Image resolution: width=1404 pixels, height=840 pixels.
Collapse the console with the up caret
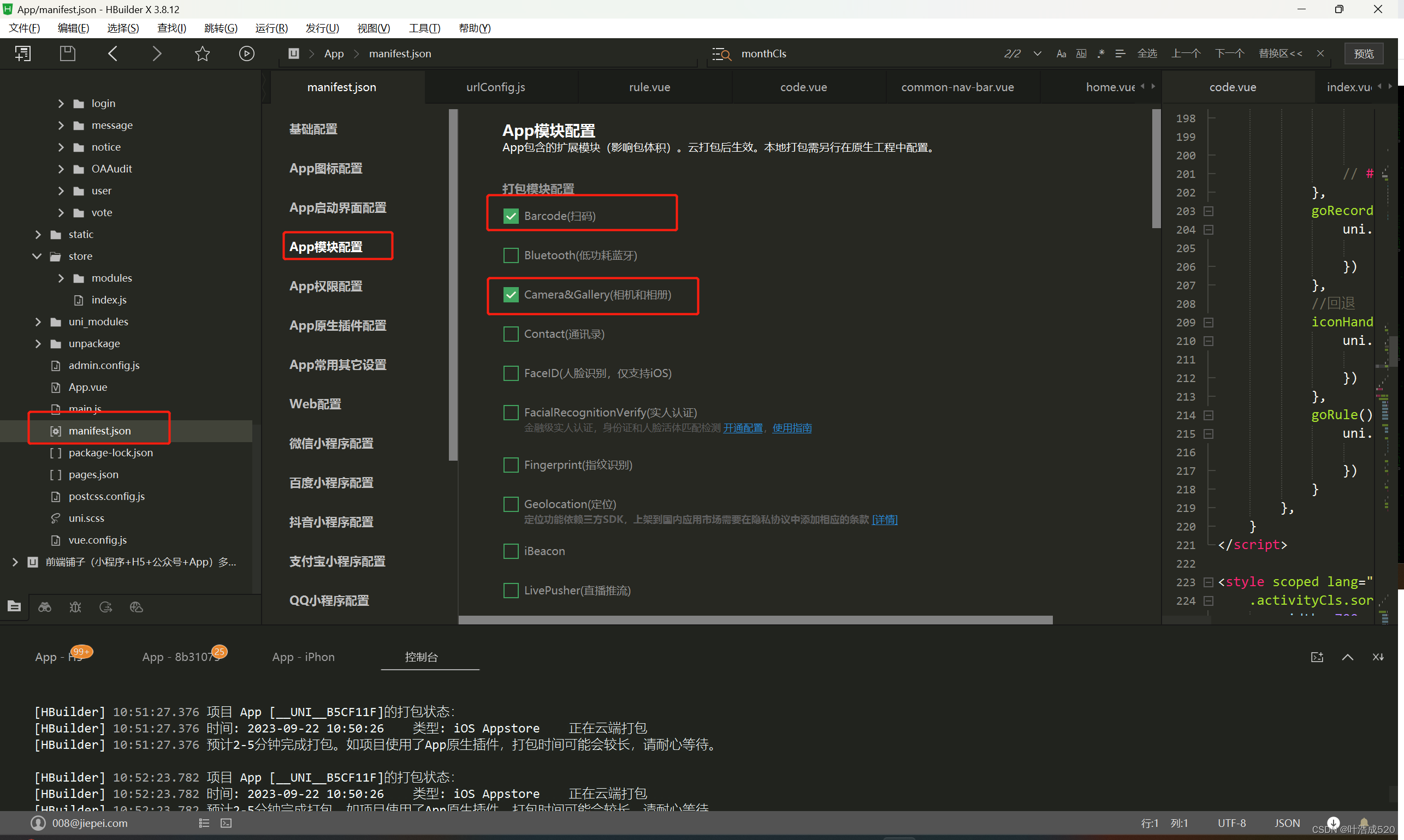tap(1348, 657)
